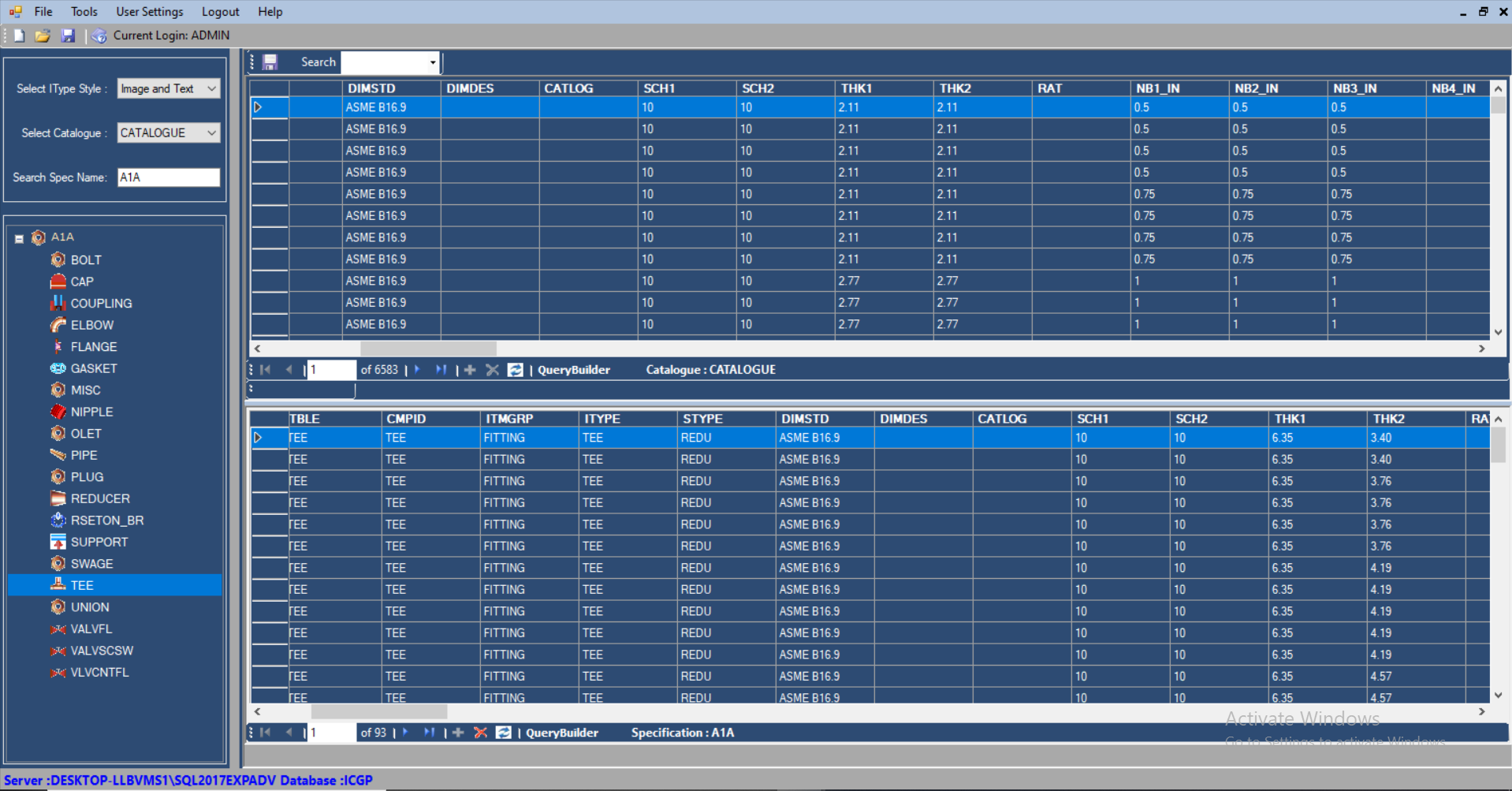The image size is (1512, 791).
Task: Click the catalogue QueryBuilder button
Action: 574,370
